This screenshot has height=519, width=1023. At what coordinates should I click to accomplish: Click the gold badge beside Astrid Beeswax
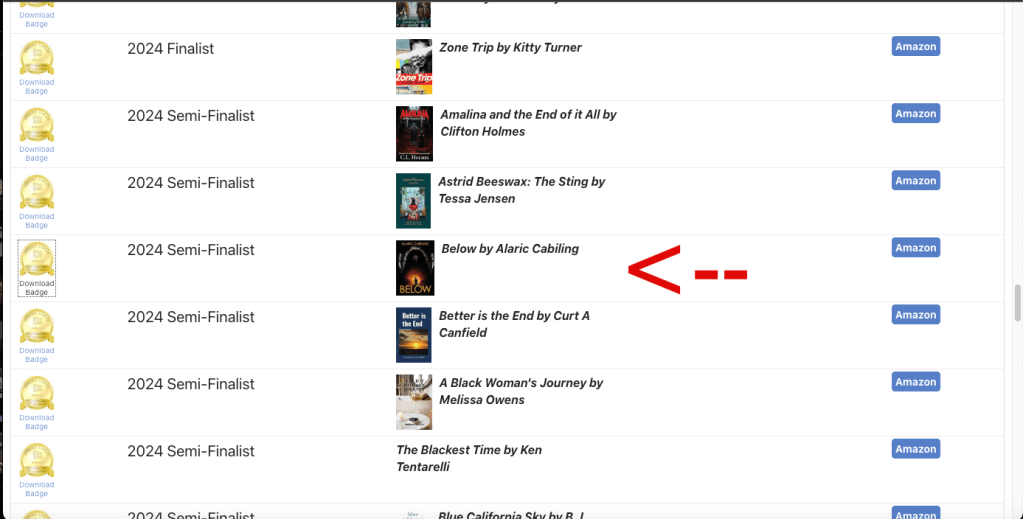click(37, 193)
